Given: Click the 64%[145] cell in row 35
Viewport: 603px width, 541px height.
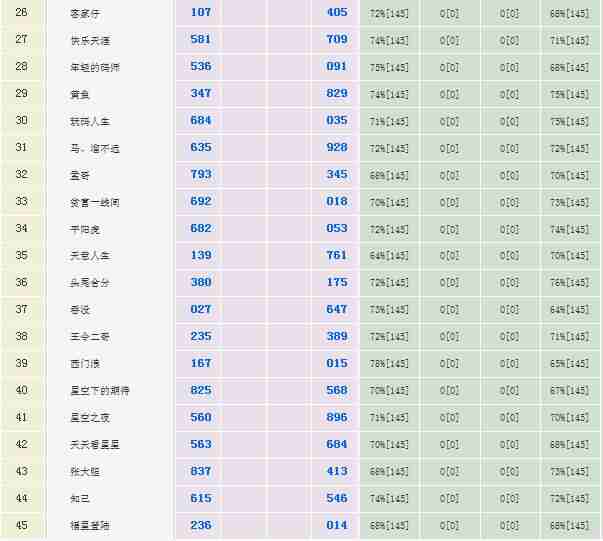Looking at the screenshot, I should pos(389,256).
